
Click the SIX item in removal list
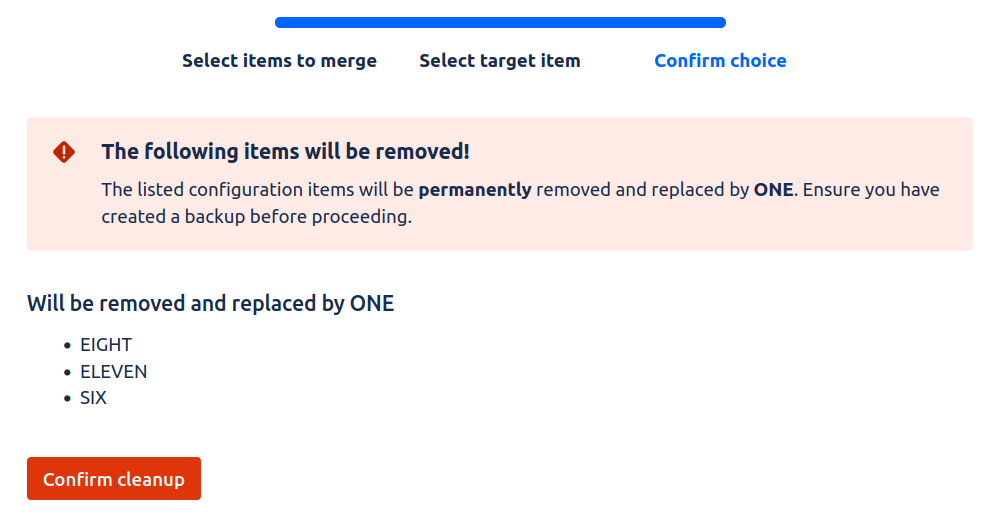pyautogui.click(x=94, y=398)
